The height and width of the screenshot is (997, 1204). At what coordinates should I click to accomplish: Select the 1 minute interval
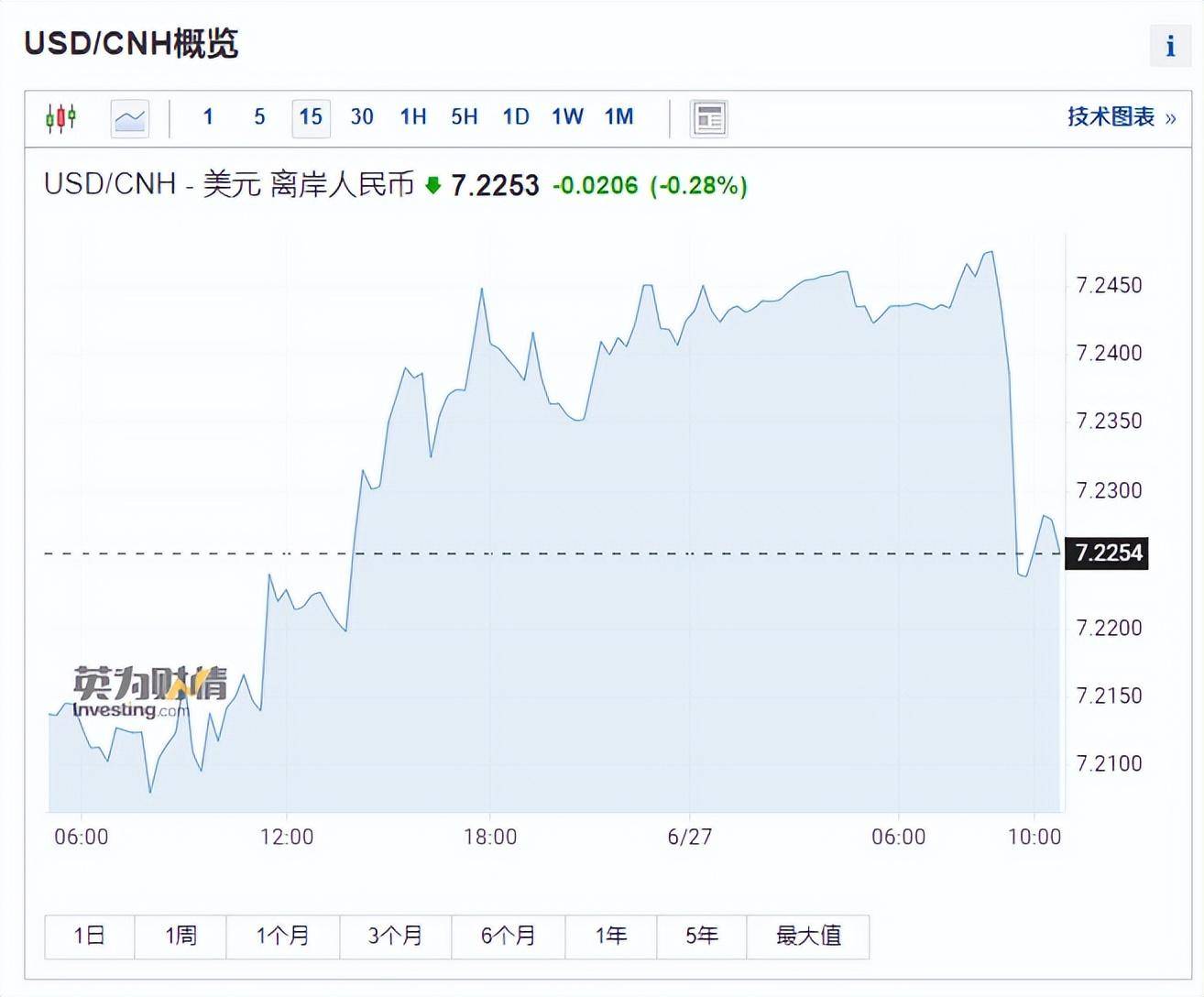point(208,117)
